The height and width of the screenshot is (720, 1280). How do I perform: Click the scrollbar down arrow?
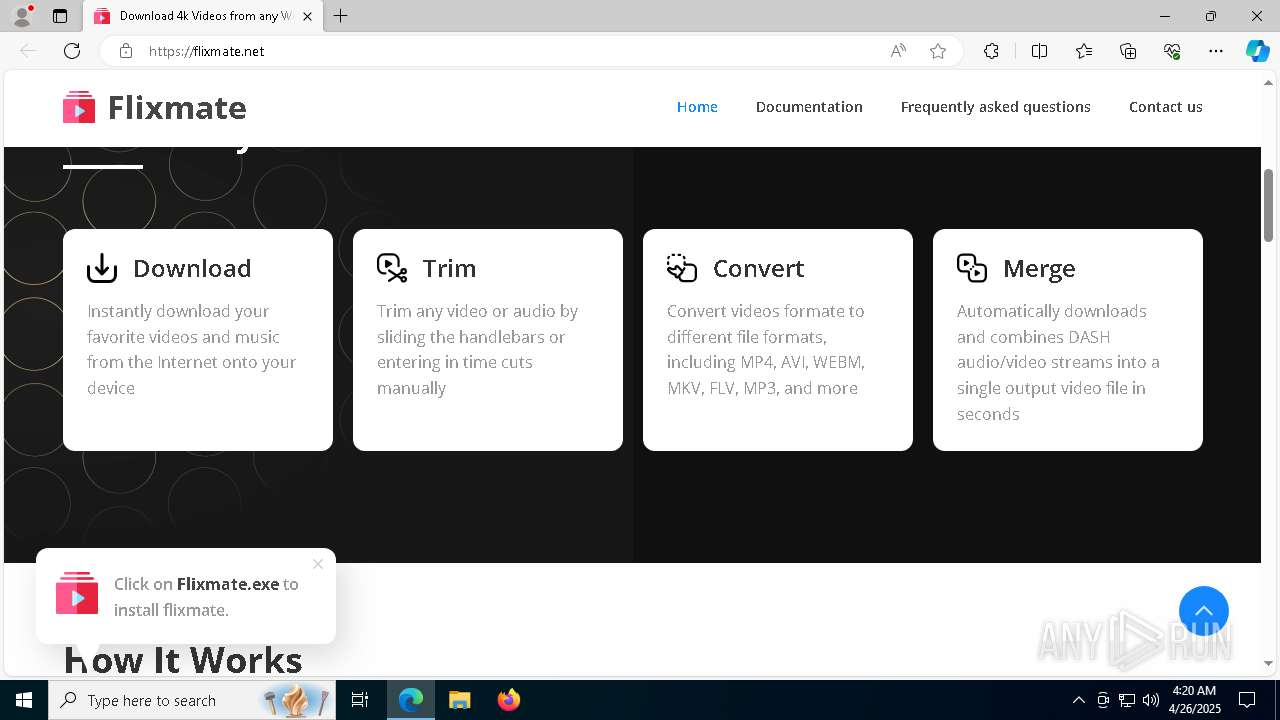[1269, 663]
